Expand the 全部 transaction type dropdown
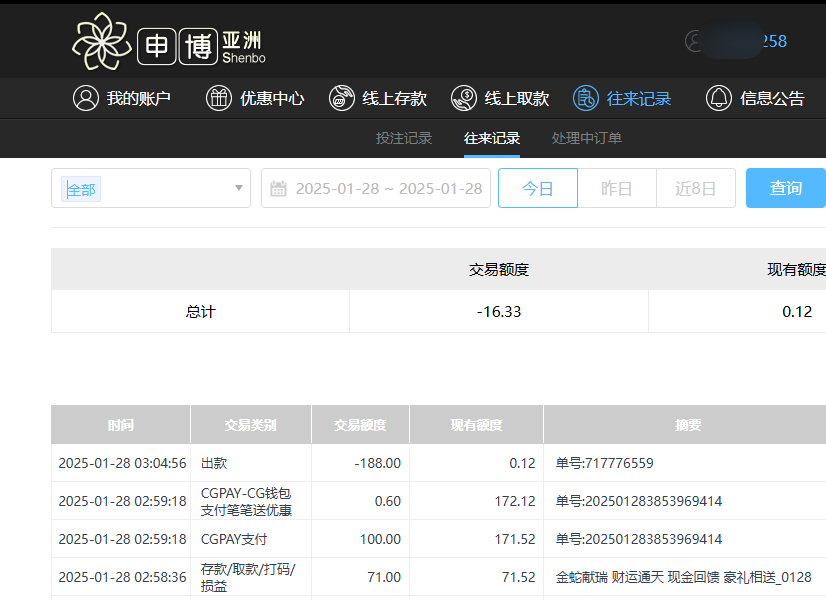The width and height of the screenshot is (826, 600). [150, 188]
